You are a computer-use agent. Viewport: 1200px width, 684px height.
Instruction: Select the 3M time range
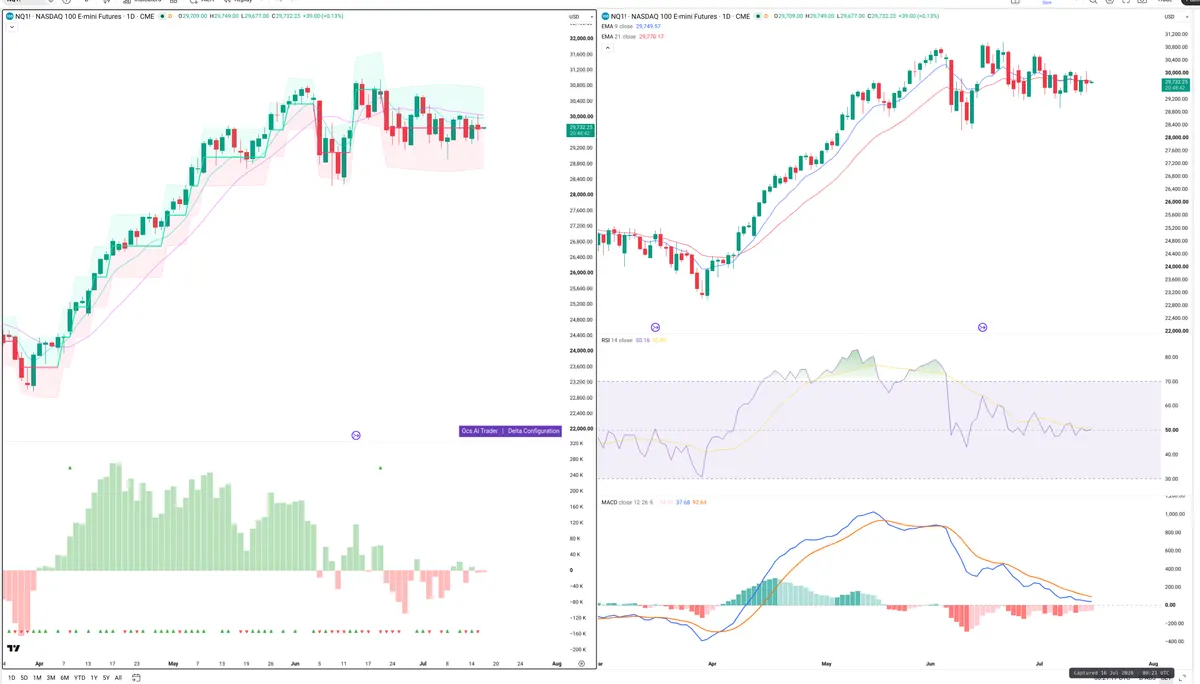pos(51,677)
